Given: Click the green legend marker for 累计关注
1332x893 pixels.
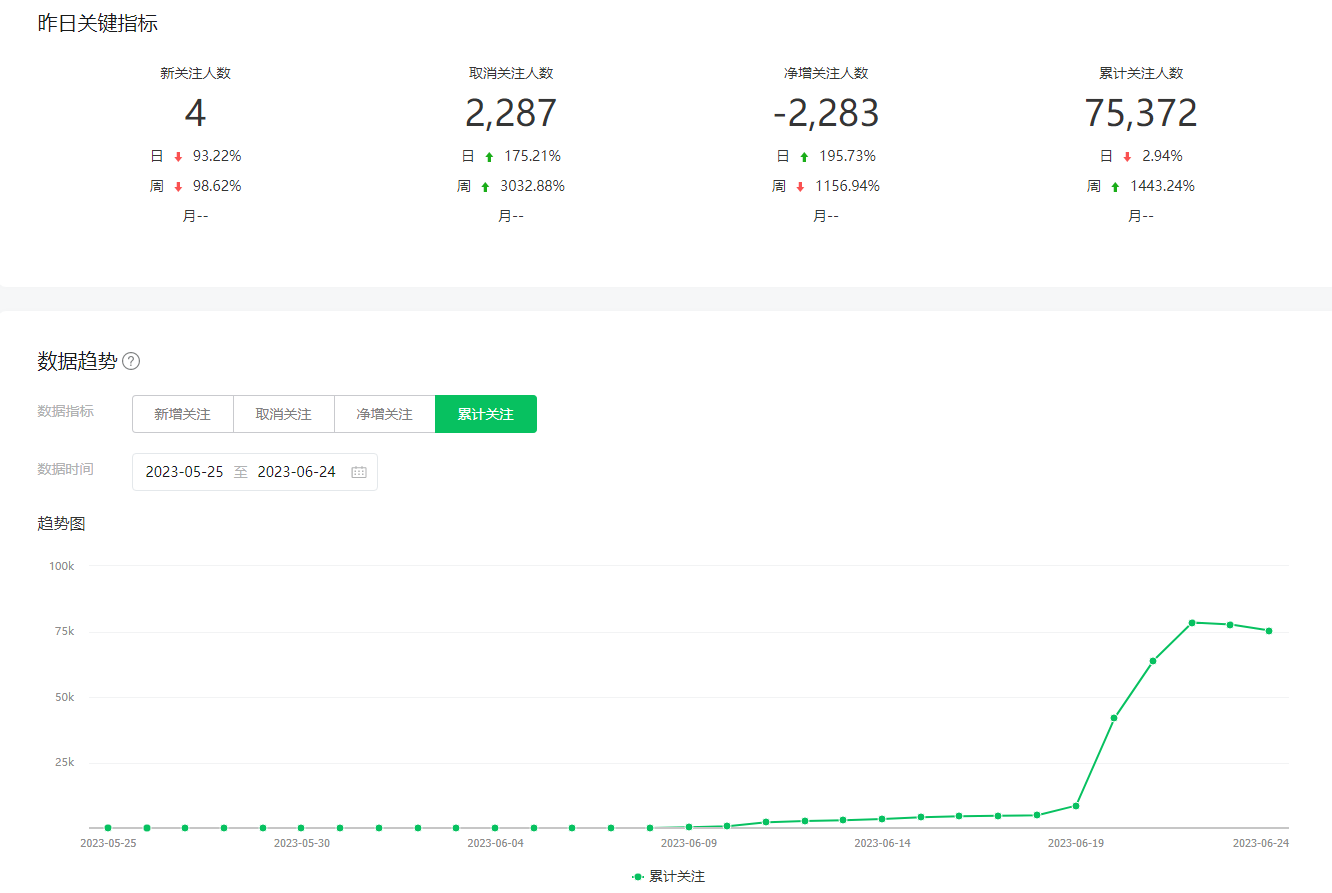Looking at the screenshot, I should click(x=638, y=876).
